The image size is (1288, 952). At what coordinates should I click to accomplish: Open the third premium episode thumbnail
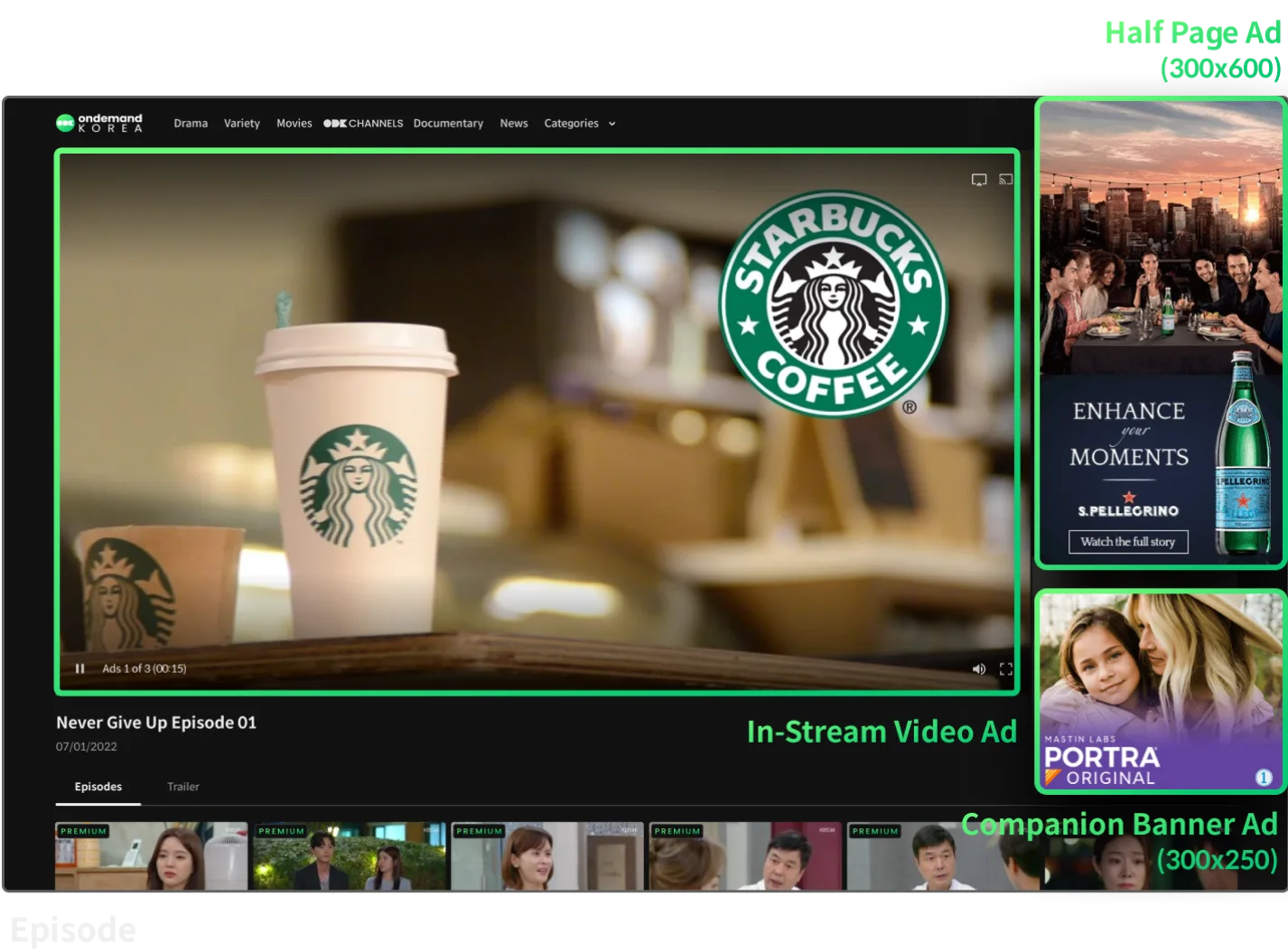coord(547,856)
